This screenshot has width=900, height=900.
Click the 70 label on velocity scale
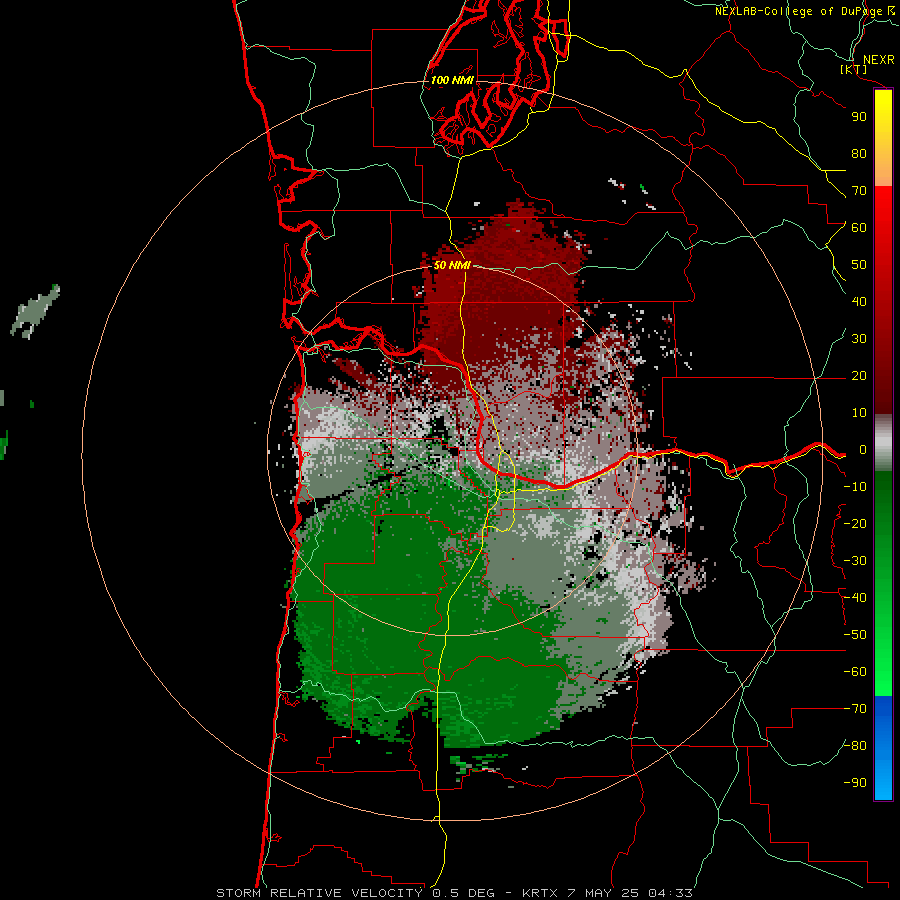pyautogui.click(x=859, y=191)
